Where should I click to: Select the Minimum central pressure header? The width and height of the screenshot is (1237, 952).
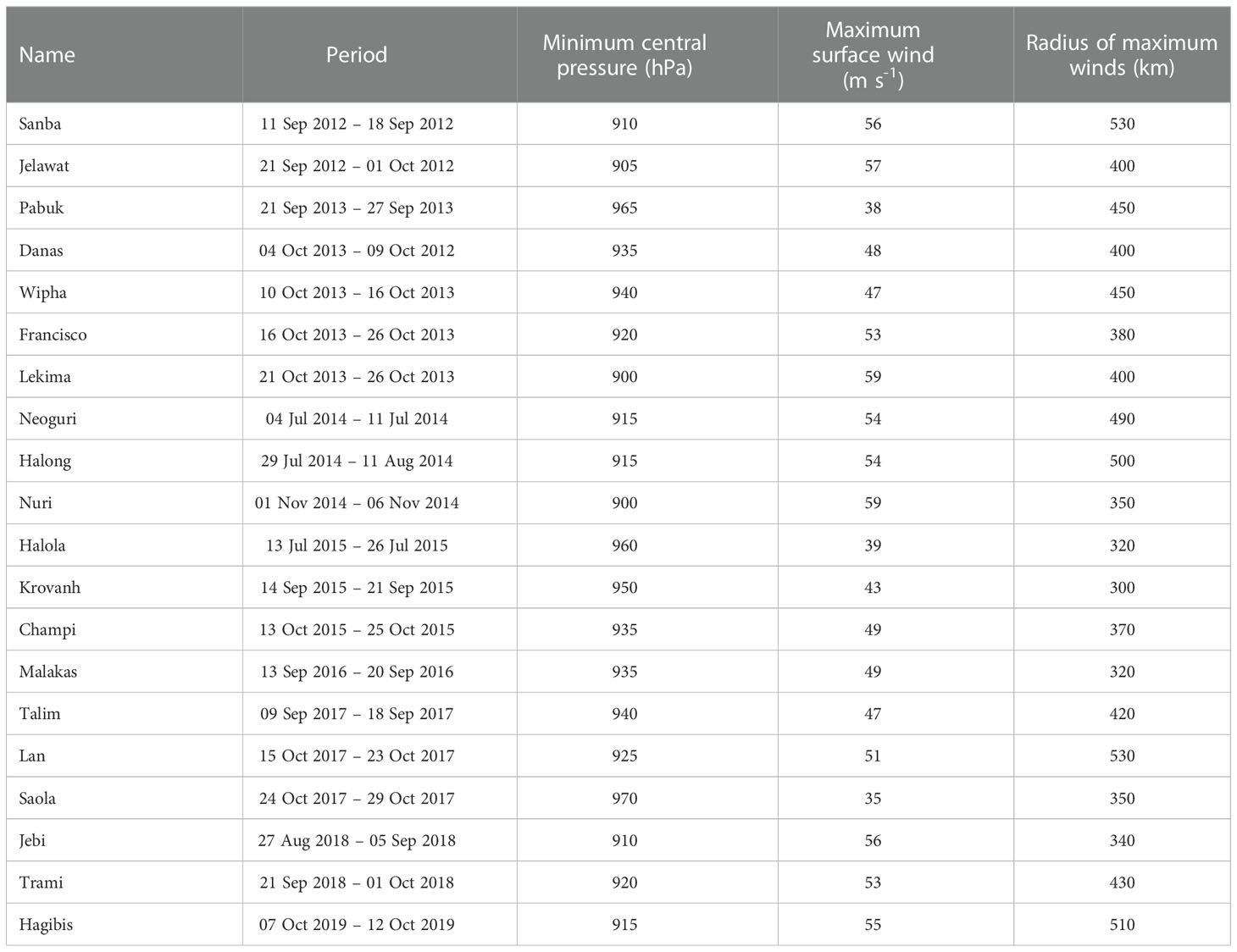pyautogui.click(x=624, y=55)
